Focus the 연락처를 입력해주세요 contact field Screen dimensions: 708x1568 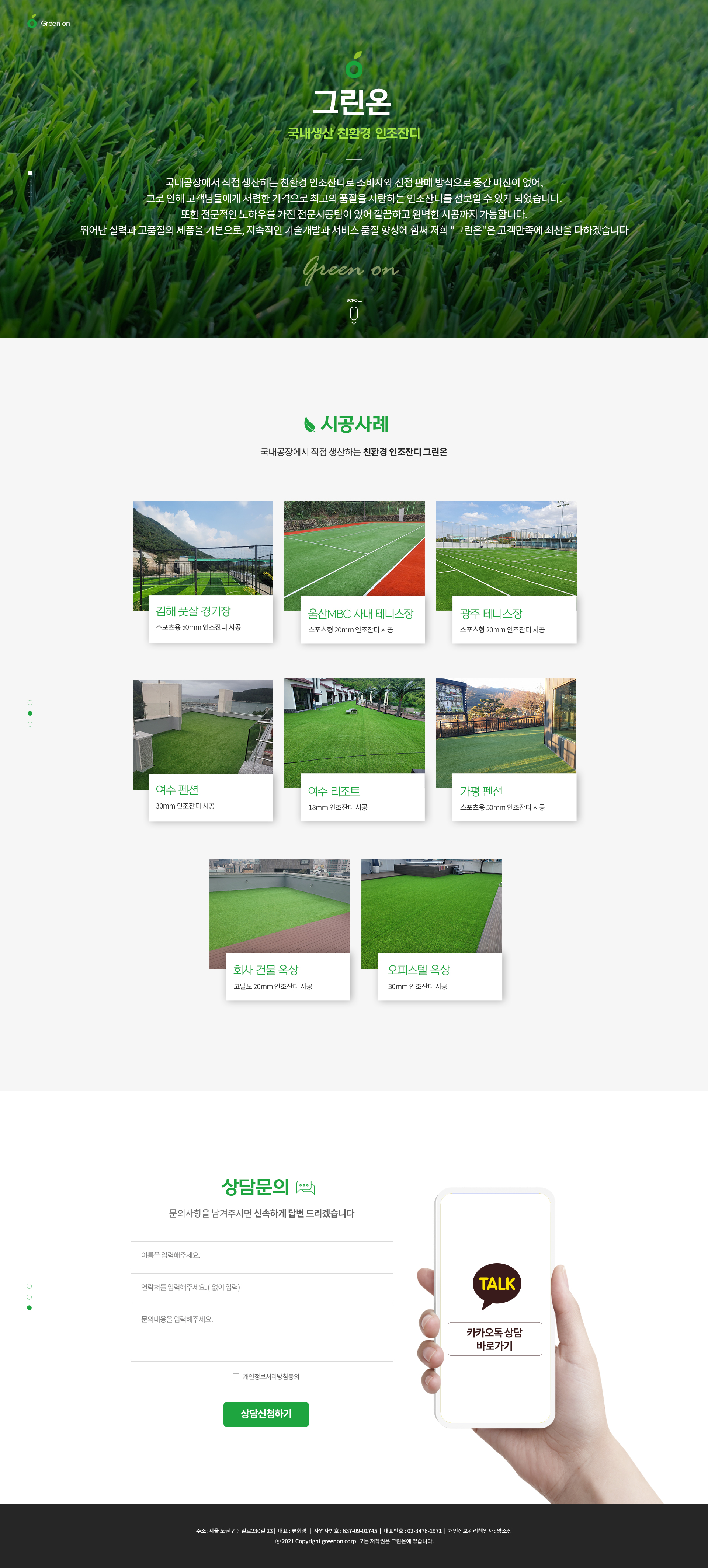(x=262, y=1287)
